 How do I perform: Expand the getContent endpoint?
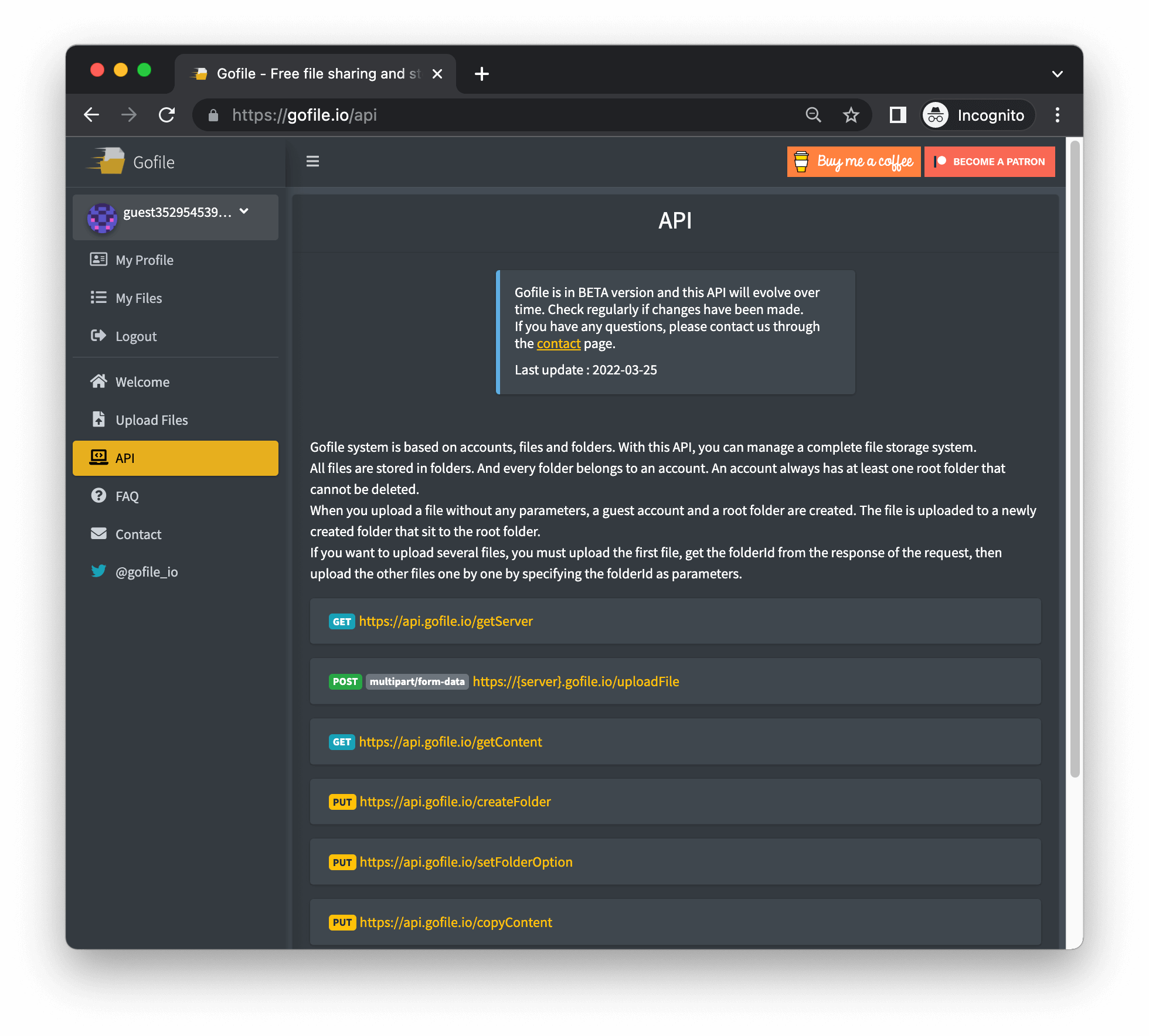coord(675,742)
